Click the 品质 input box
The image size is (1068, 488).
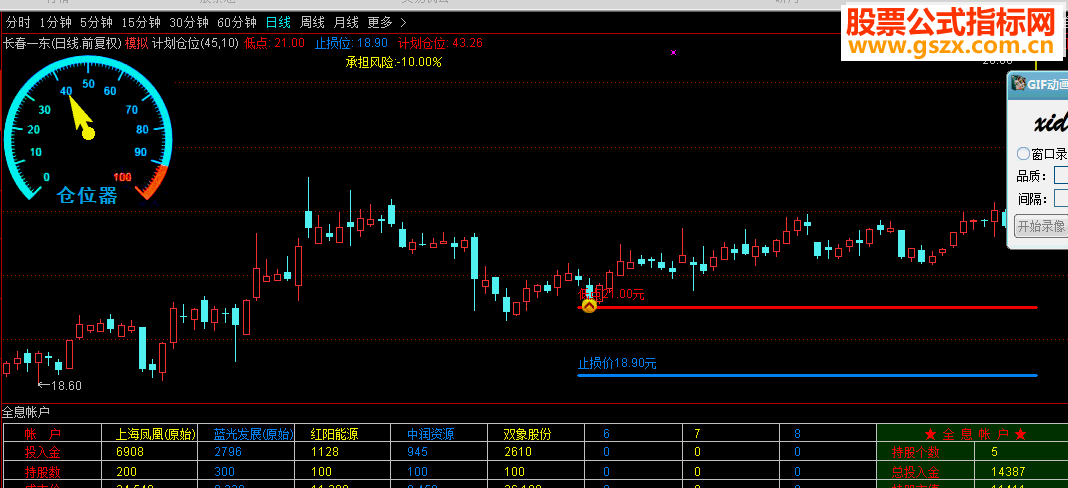(1061, 176)
